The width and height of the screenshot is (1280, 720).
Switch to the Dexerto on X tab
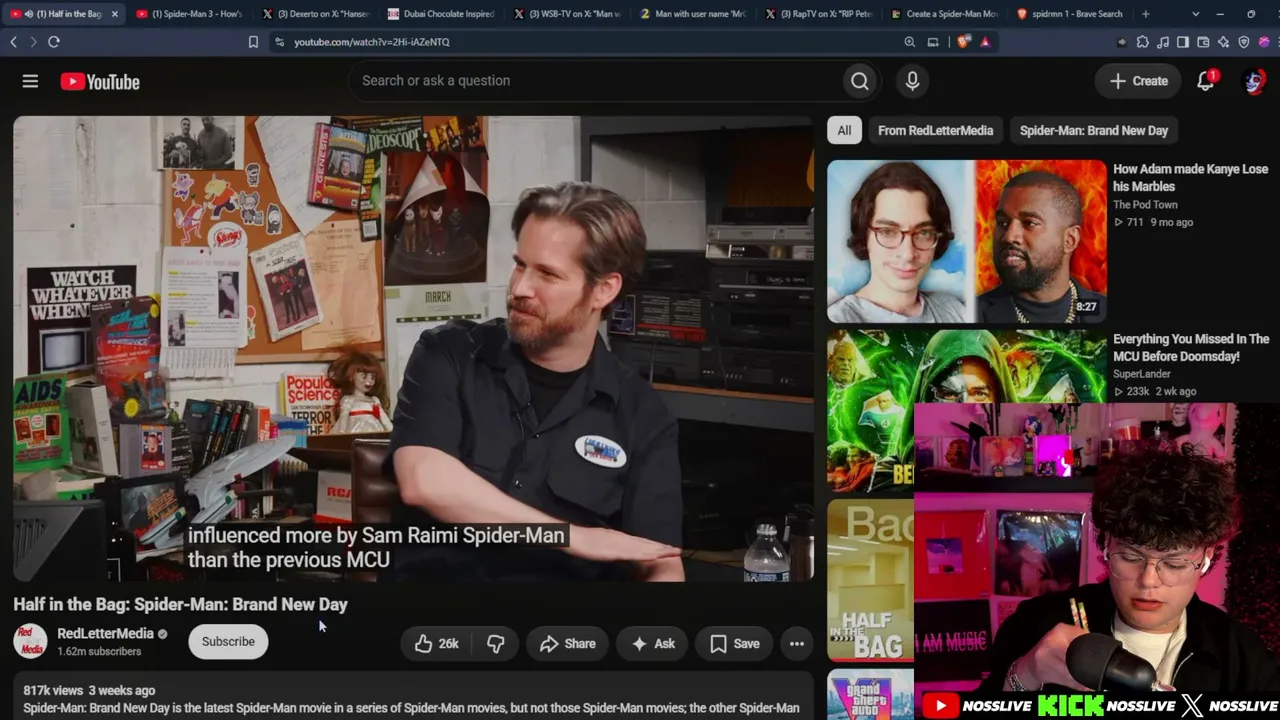coord(316,14)
